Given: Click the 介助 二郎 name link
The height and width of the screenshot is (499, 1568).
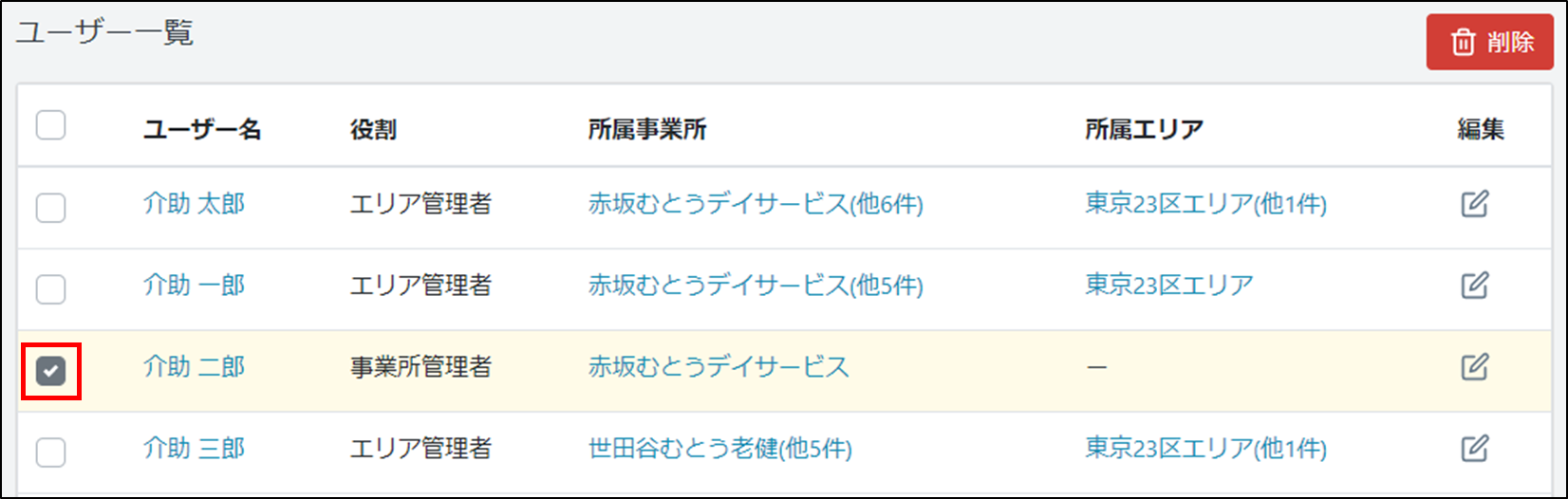Looking at the screenshot, I should 194,367.
